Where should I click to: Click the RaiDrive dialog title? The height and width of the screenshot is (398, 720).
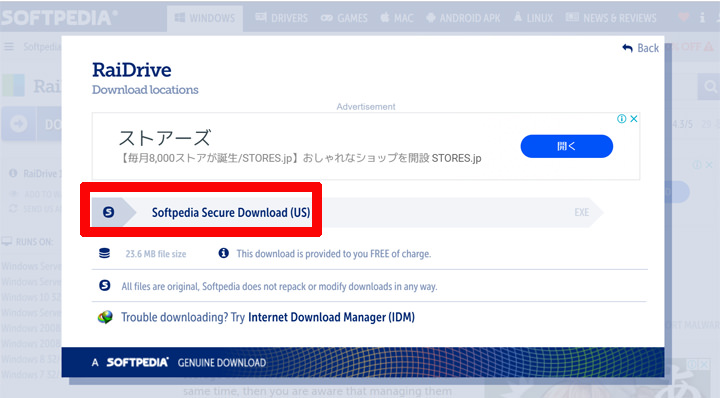pyautogui.click(x=132, y=70)
